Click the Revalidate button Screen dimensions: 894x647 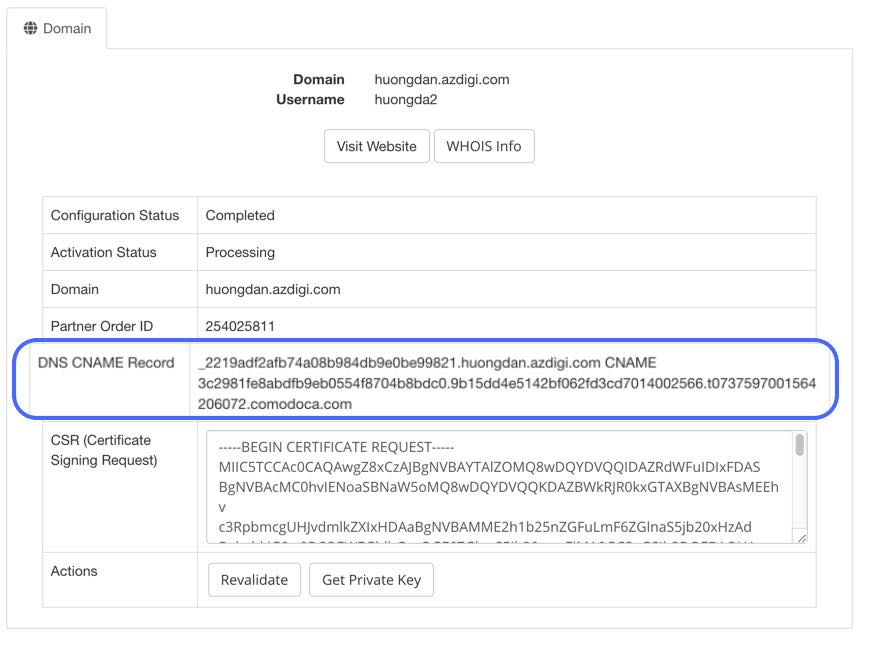[x=254, y=580]
